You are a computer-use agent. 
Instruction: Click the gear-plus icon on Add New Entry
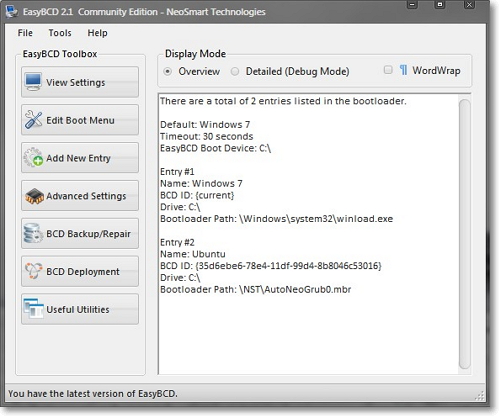pos(33,157)
